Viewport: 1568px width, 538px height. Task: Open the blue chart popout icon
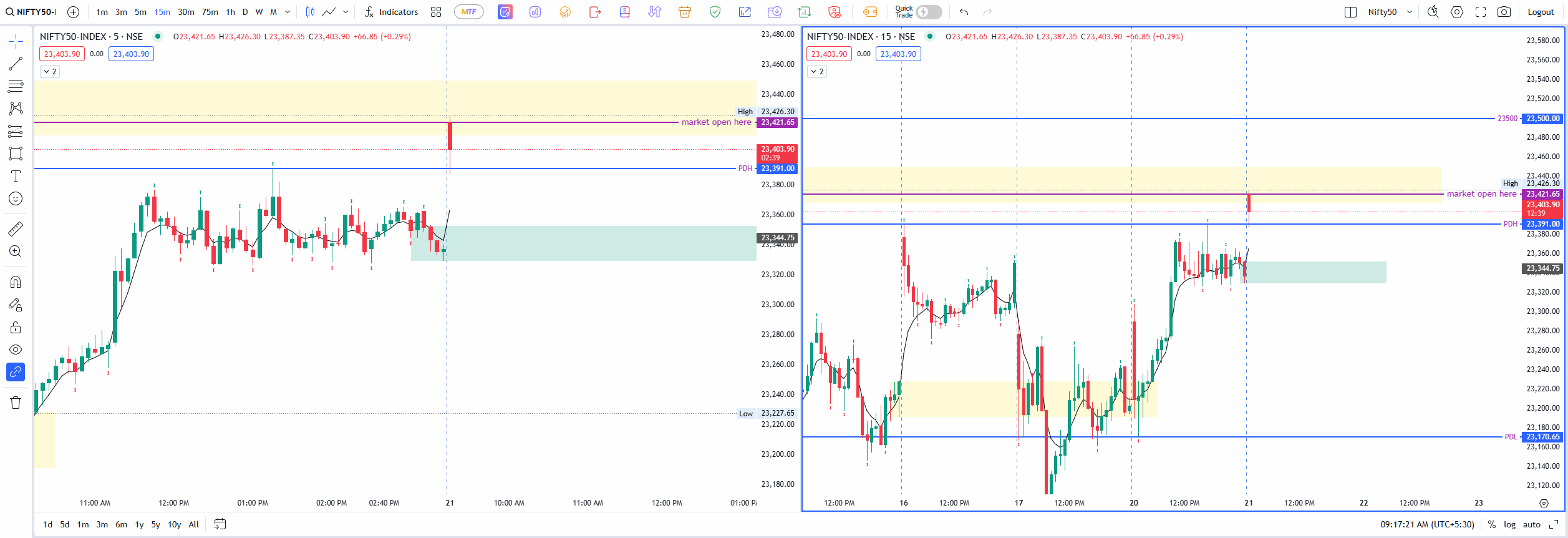click(x=745, y=12)
